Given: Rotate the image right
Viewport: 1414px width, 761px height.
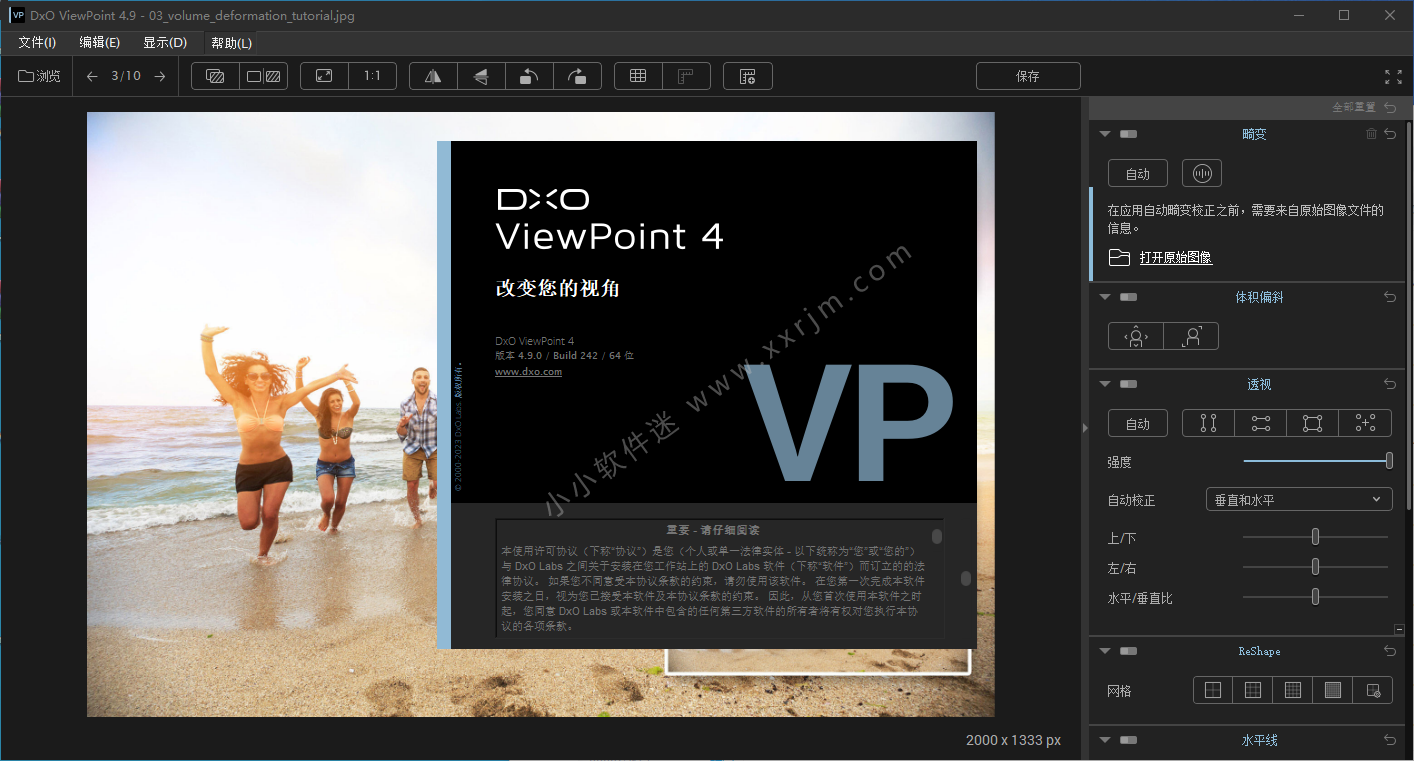Looking at the screenshot, I should coord(577,76).
